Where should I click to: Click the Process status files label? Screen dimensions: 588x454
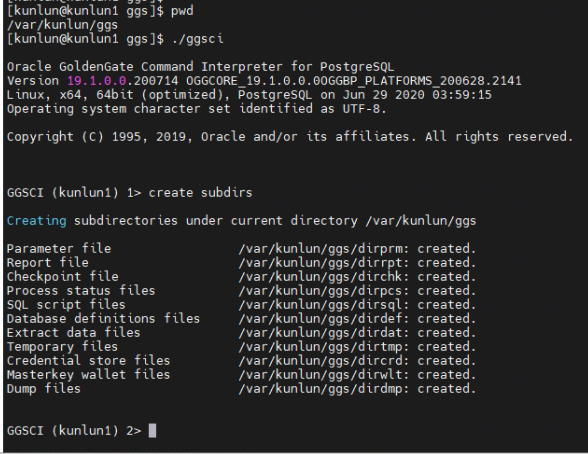[81, 291]
